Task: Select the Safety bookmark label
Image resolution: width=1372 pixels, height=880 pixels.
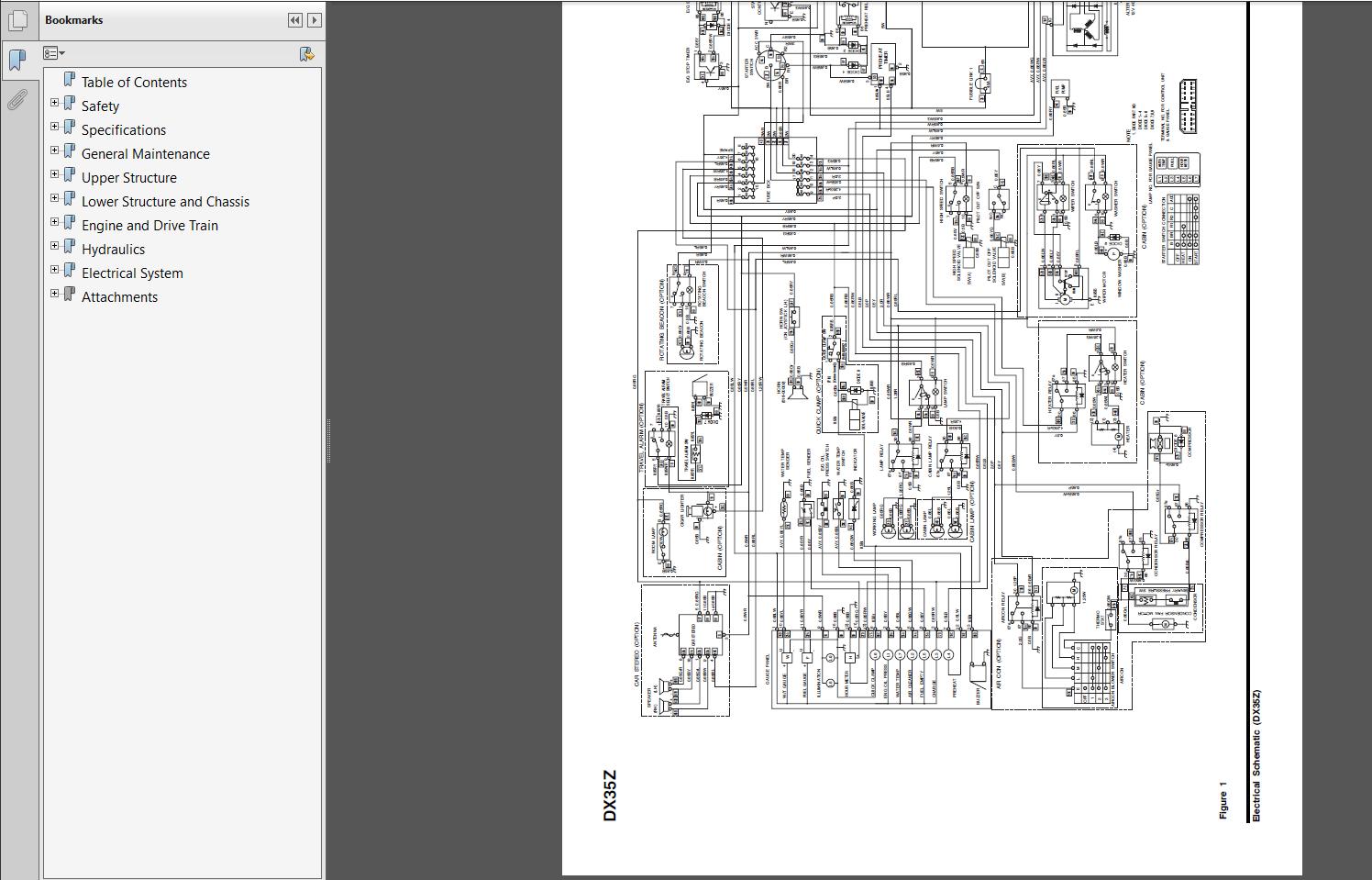Action: point(100,106)
